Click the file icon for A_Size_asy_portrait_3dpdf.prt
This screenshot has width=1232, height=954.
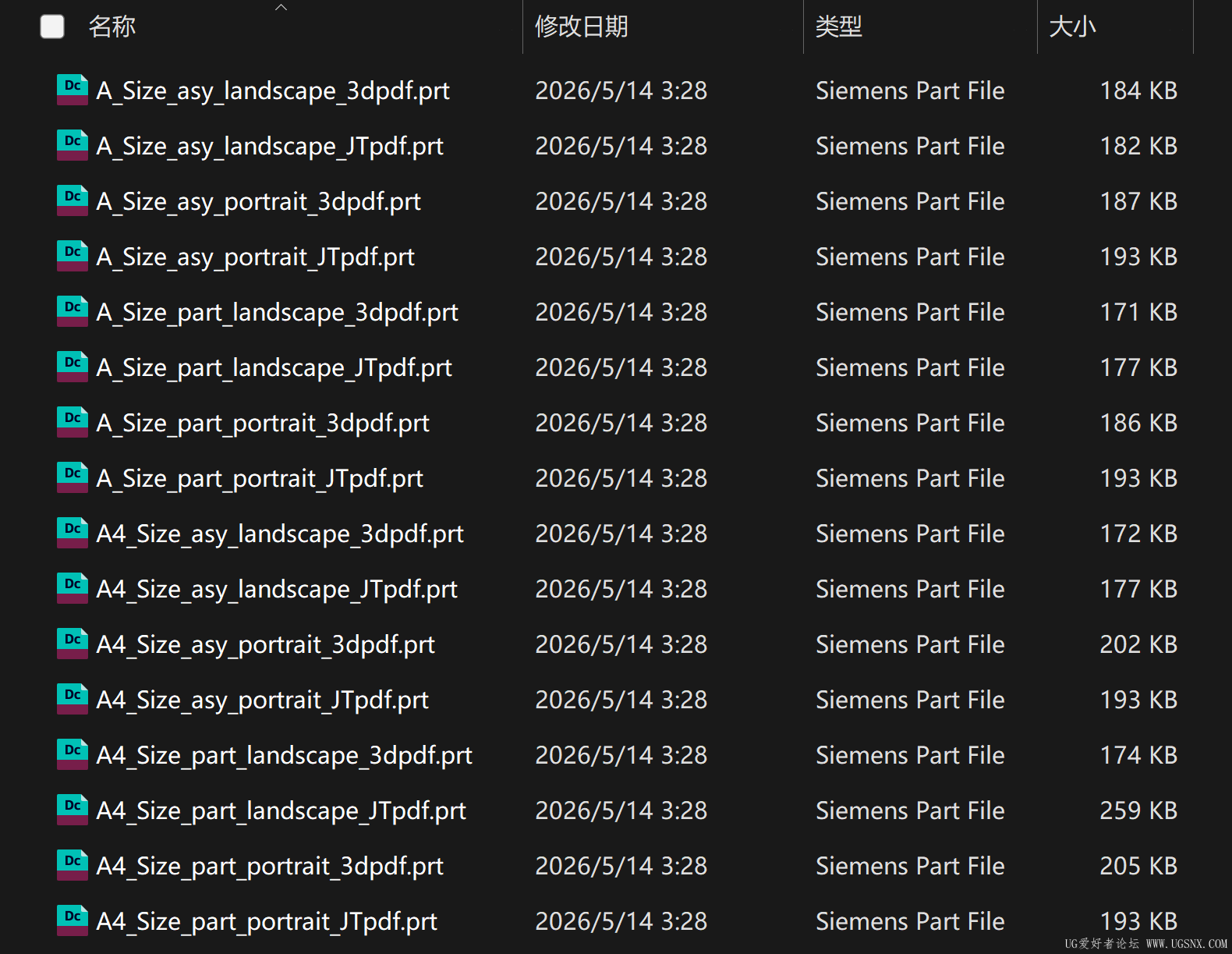73,200
